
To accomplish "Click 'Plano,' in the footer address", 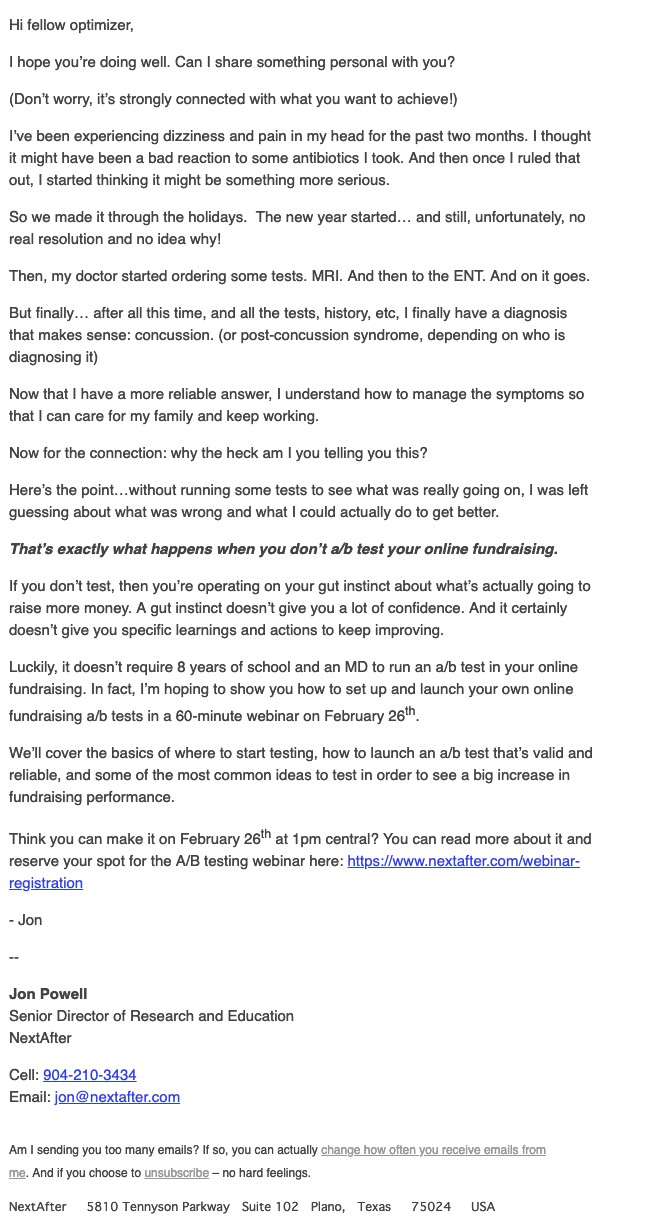I will (329, 1207).
